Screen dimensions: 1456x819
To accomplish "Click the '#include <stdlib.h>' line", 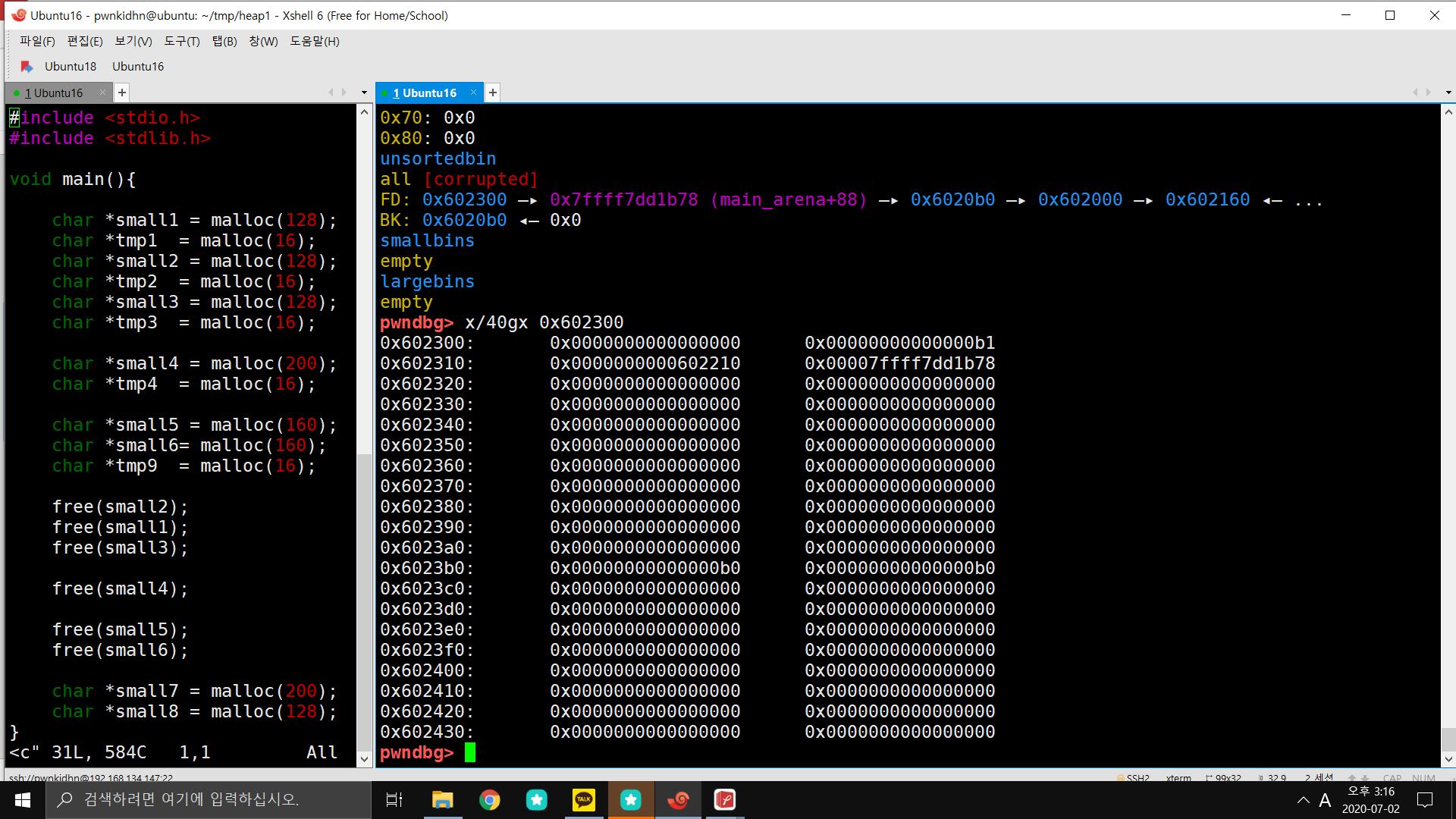I will (110, 138).
